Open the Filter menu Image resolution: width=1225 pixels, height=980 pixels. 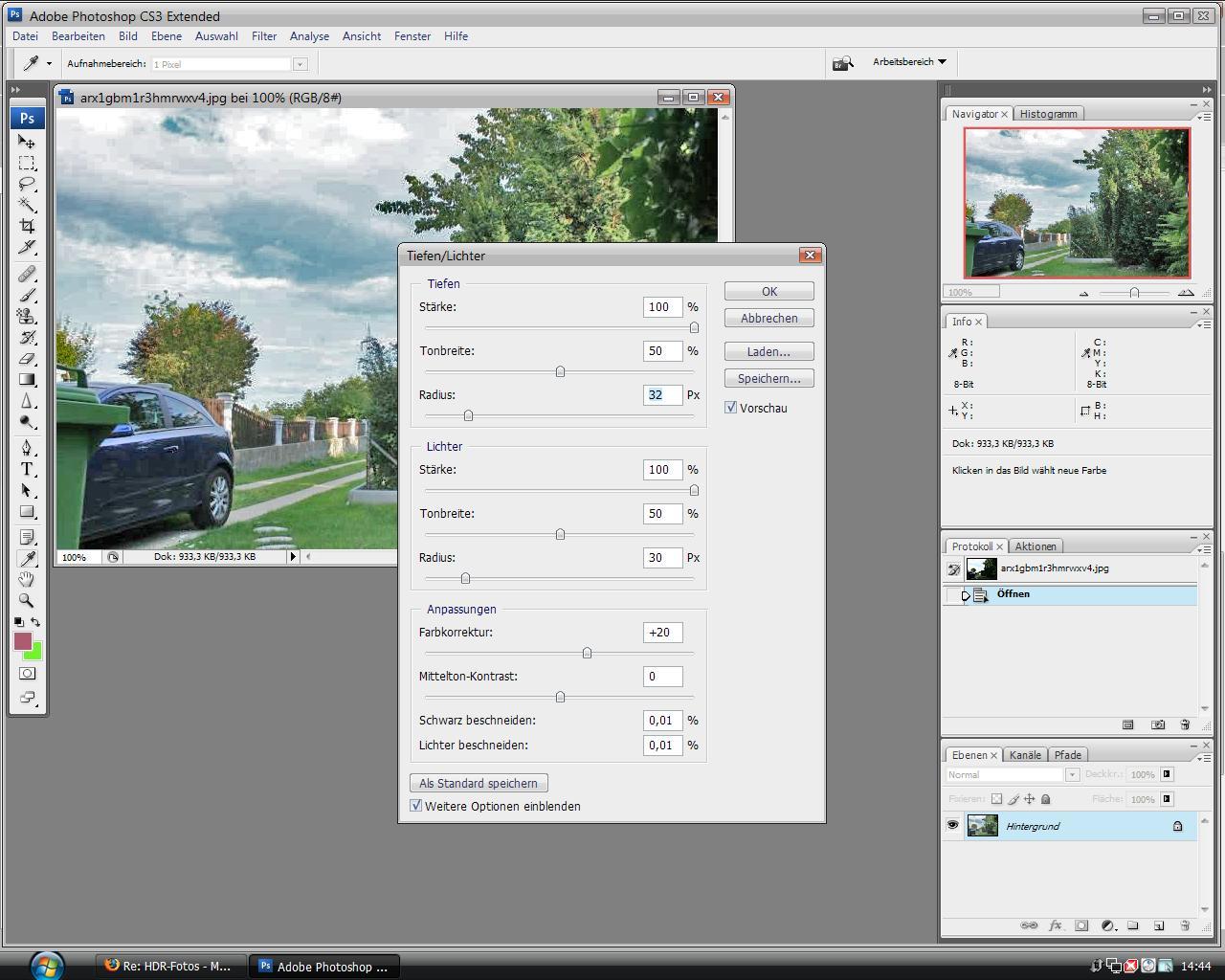point(264,36)
